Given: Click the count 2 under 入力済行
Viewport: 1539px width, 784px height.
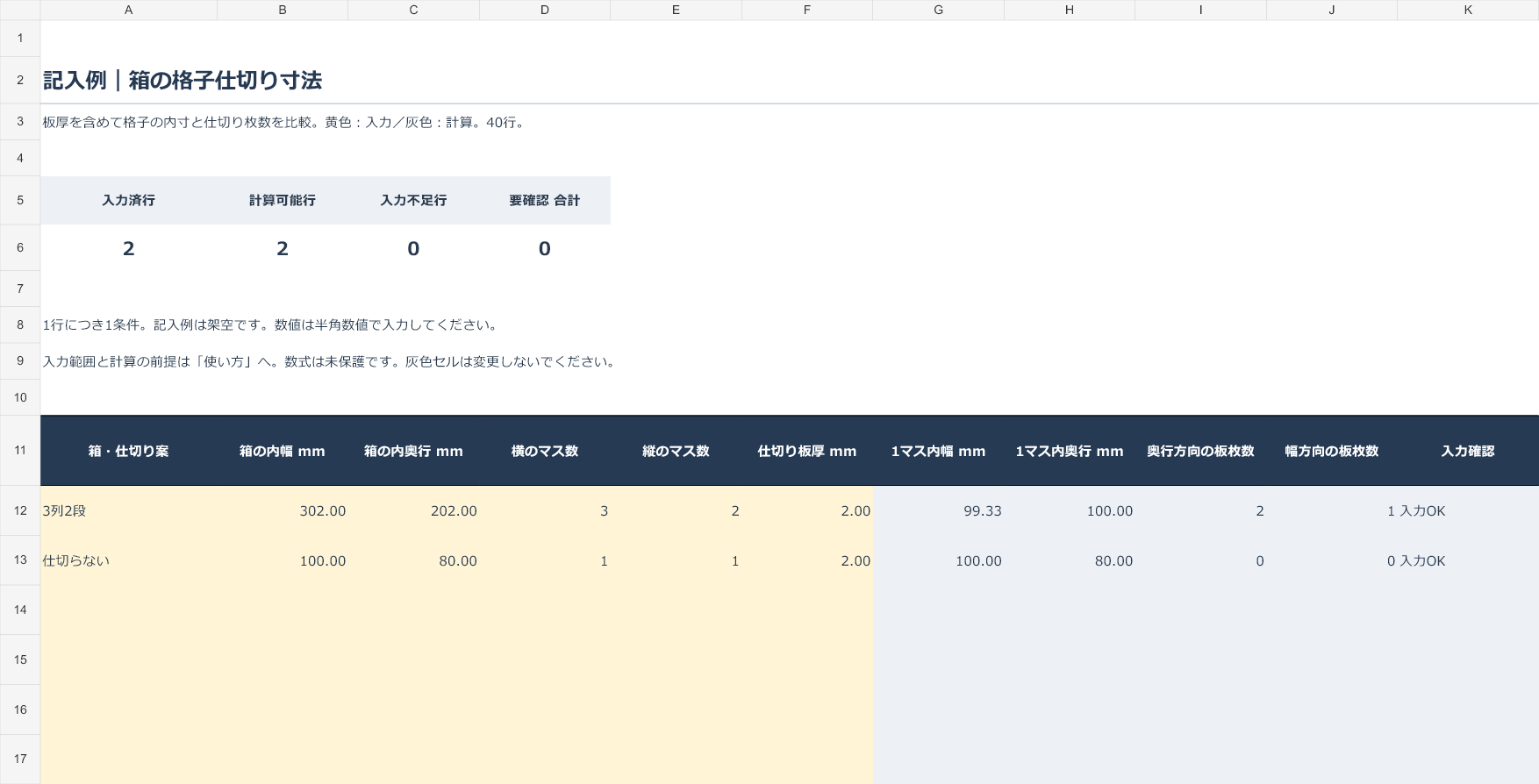Looking at the screenshot, I should click(x=128, y=249).
